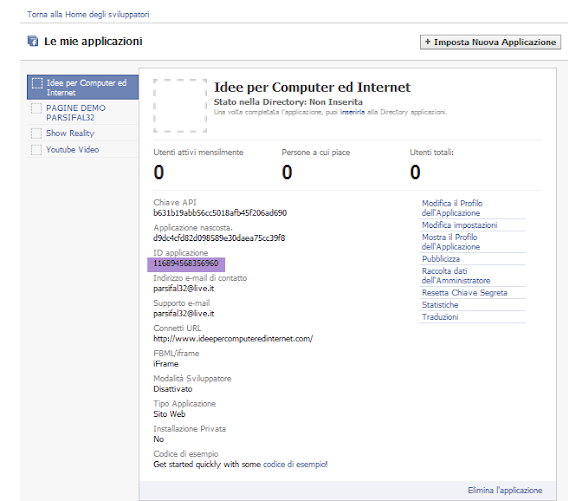Screen dimensions: 576x501
Task: Click the Pubblicizza link
Action: (440, 259)
